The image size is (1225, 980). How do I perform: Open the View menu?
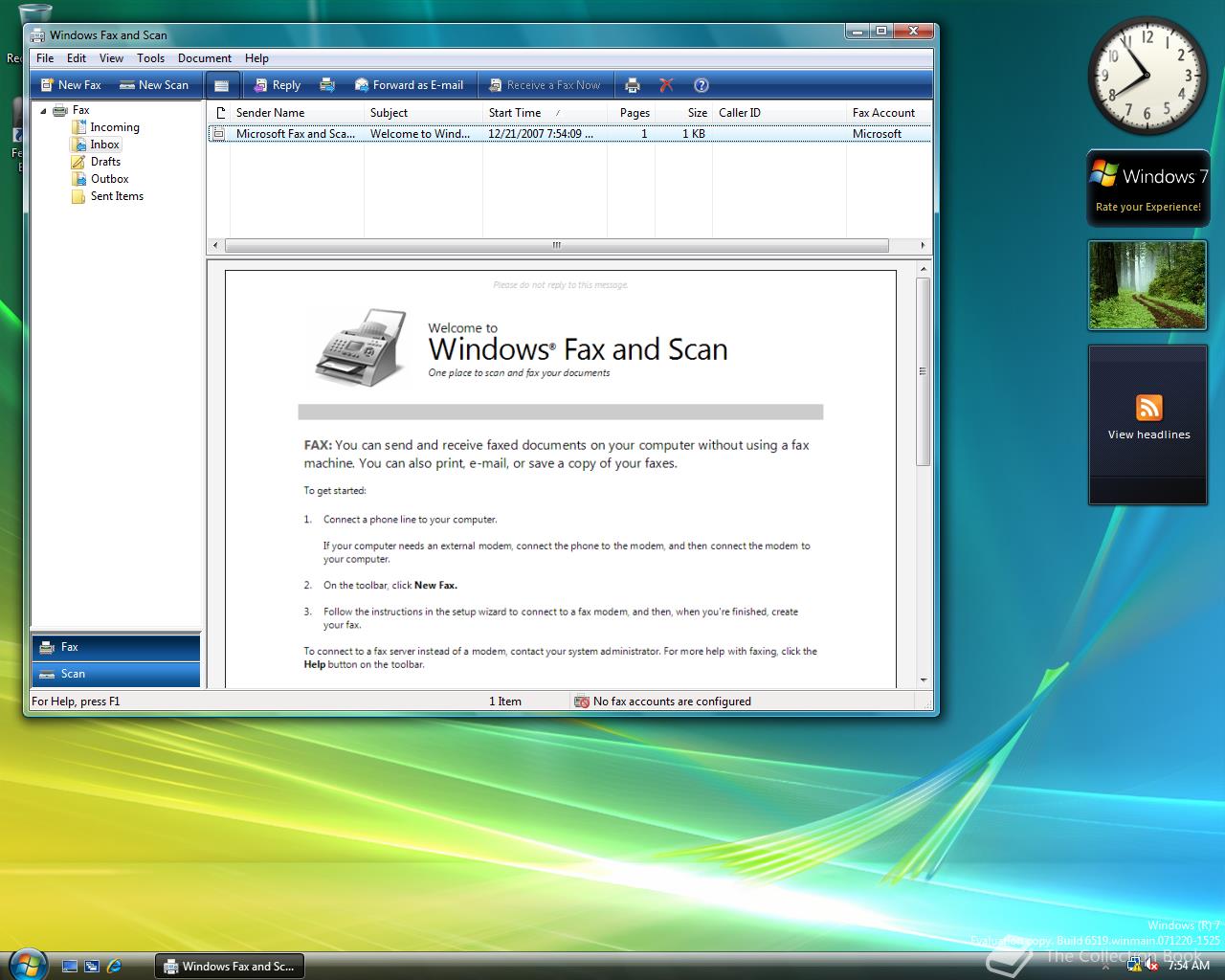coord(111,58)
